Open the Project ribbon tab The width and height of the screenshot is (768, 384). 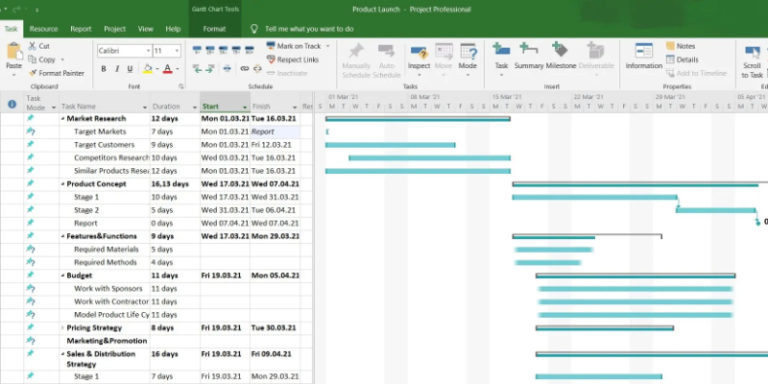click(115, 29)
